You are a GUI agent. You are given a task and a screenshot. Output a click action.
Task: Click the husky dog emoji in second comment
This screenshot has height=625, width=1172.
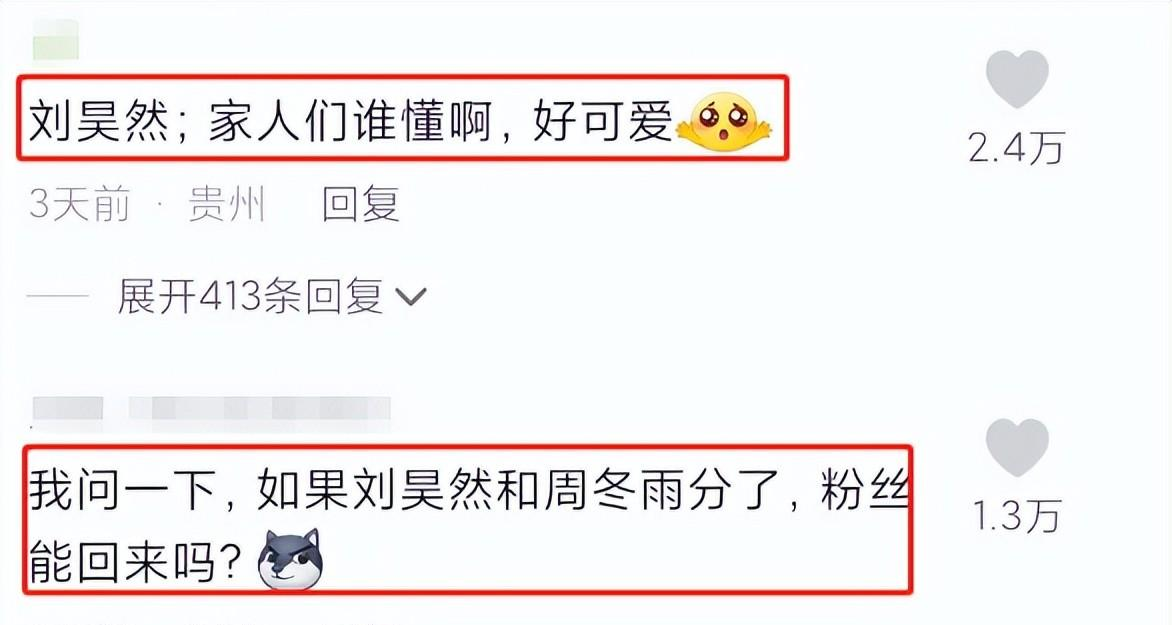coord(290,559)
